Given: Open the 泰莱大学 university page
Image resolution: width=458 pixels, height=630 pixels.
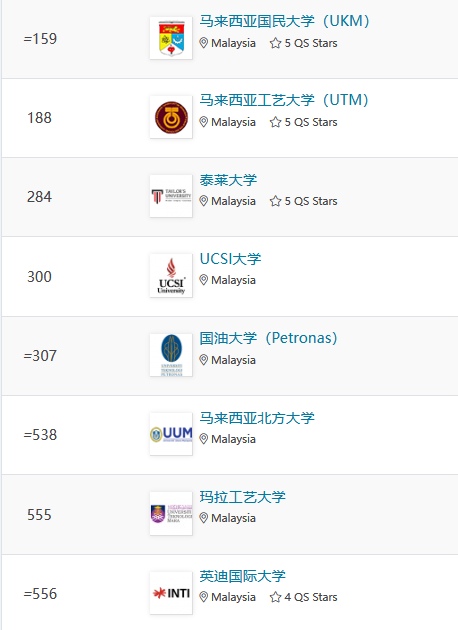Looking at the screenshot, I should [x=228, y=180].
